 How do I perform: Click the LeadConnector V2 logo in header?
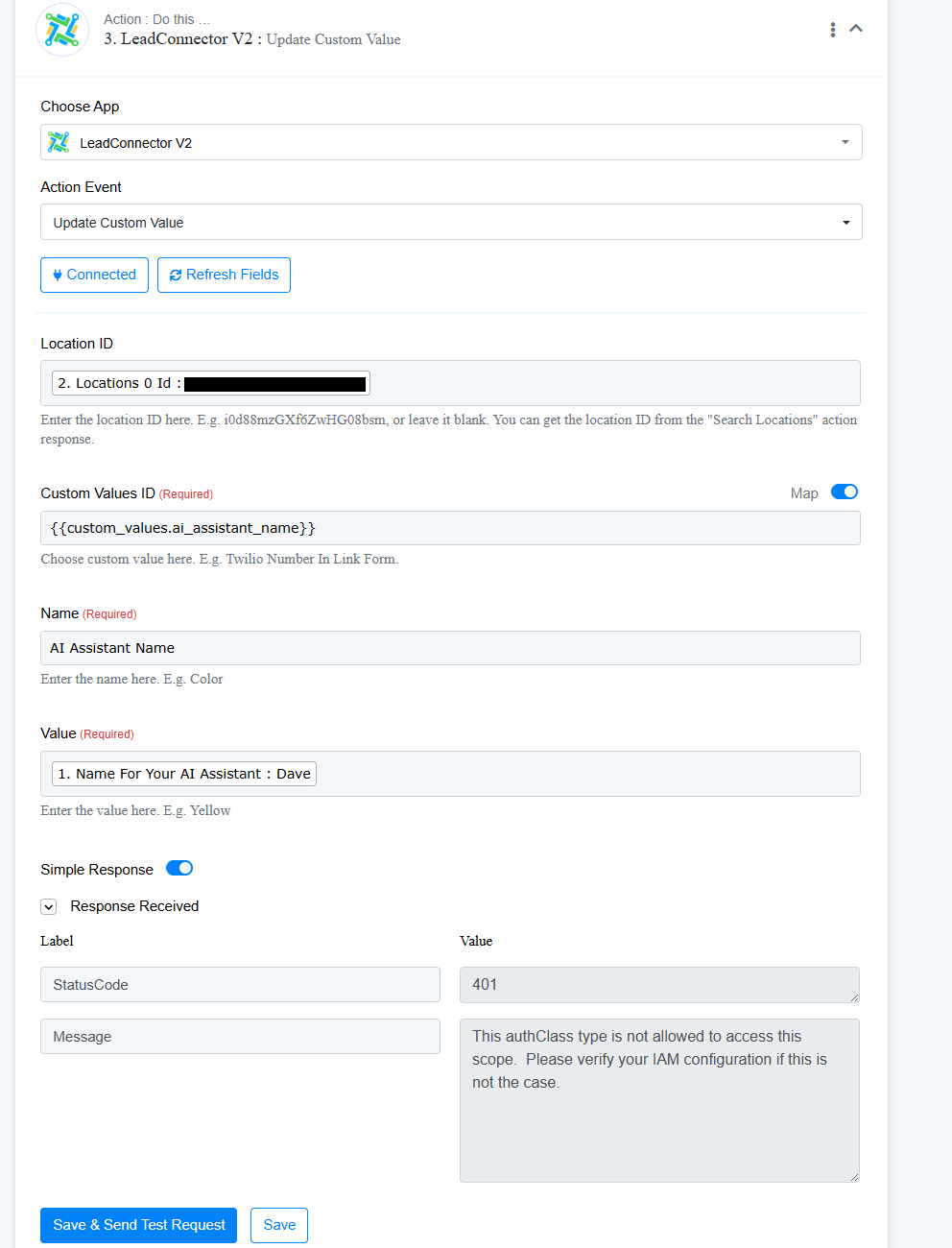tap(62, 30)
